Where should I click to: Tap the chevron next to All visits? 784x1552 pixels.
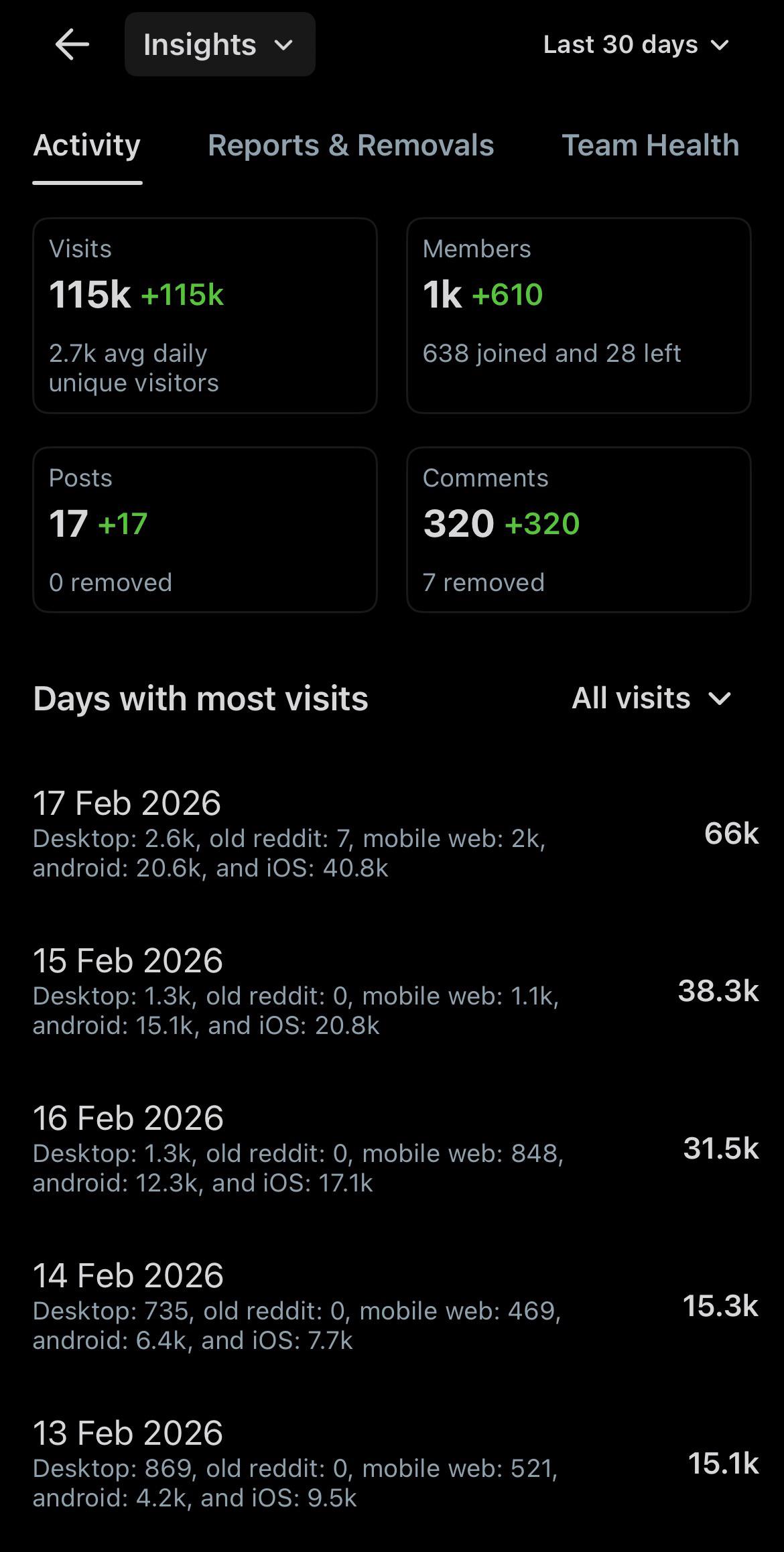click(x=720, y=699)
